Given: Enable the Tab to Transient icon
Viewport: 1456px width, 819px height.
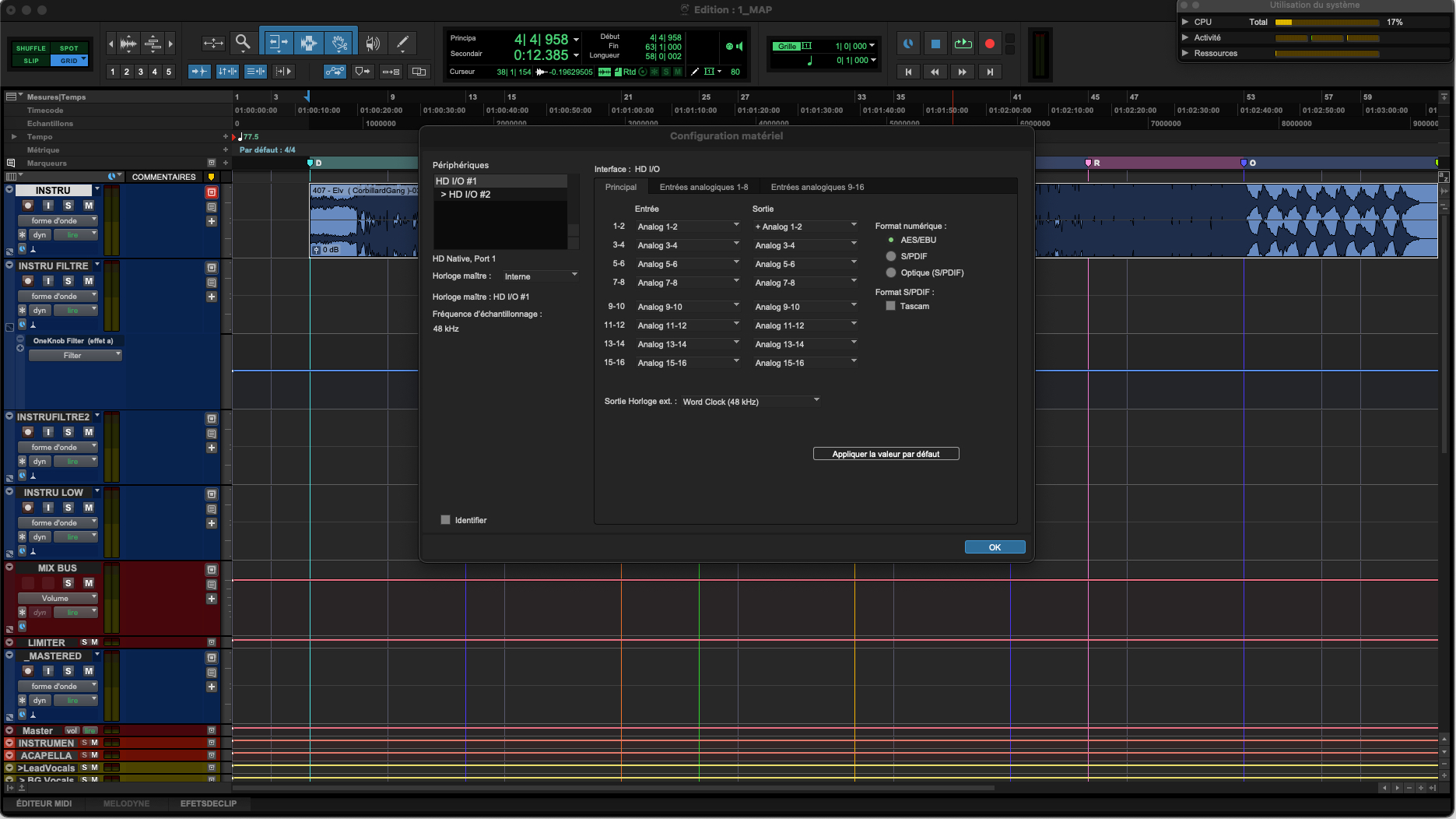Looking at the screenshot, I should [x=199, y=71].
